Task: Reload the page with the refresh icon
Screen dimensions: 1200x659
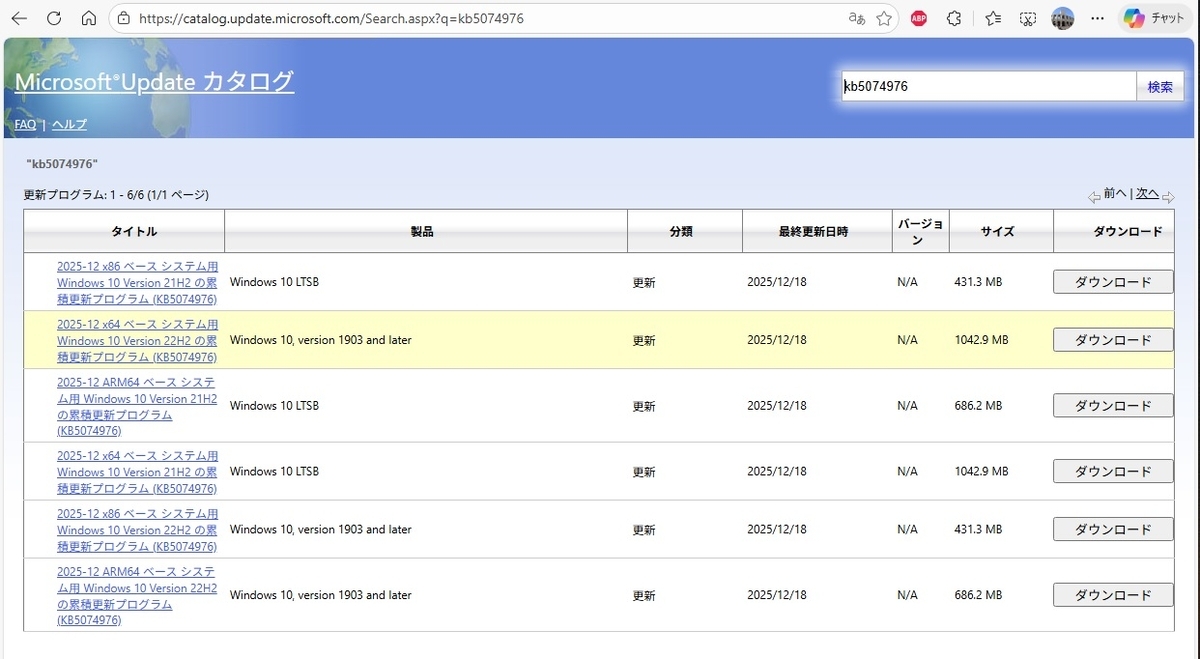Action: point(54,18)
